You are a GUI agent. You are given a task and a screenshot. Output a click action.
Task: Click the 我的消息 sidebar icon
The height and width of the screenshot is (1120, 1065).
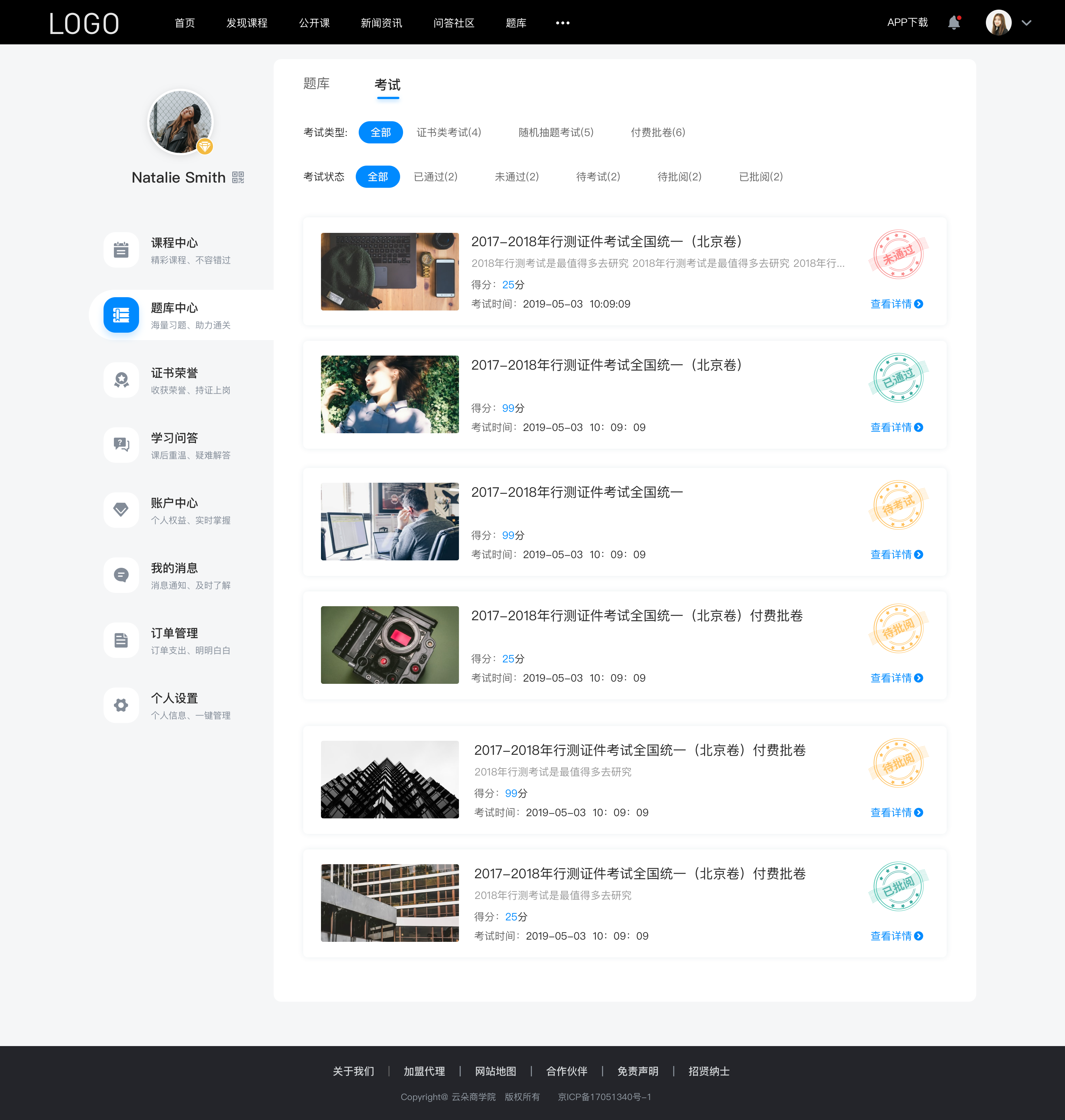(x=120, y=576)
